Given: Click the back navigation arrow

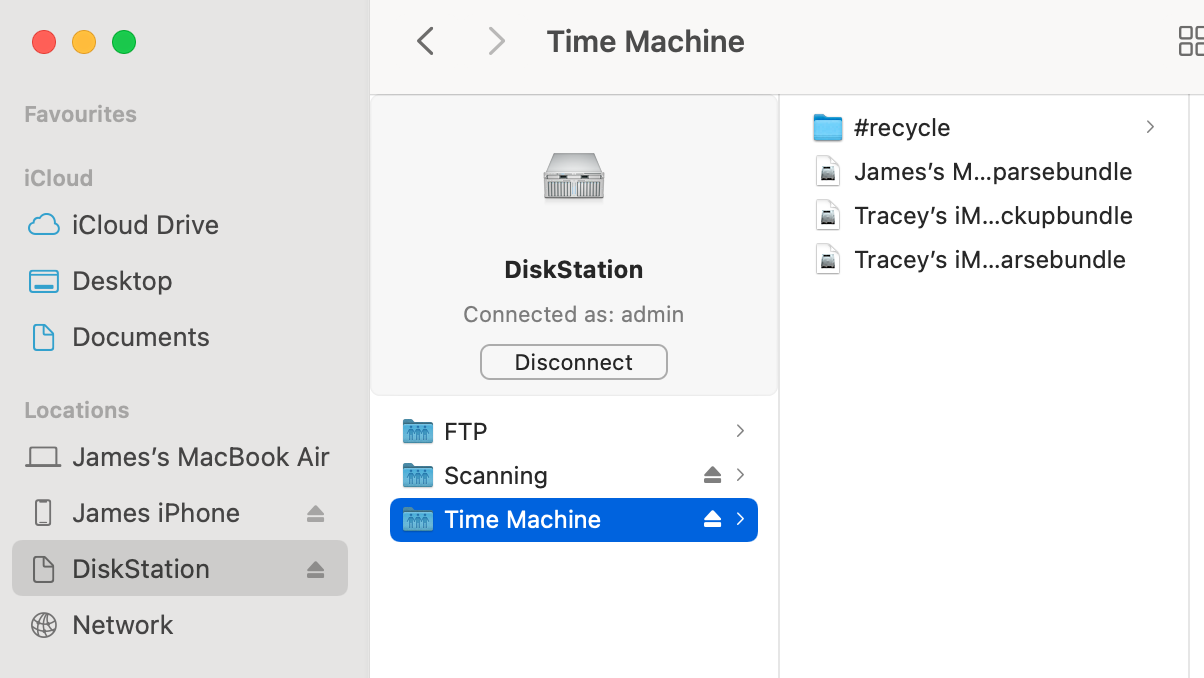Looking at the screenshot, I should pyautogui.click(x=426, y=42).
